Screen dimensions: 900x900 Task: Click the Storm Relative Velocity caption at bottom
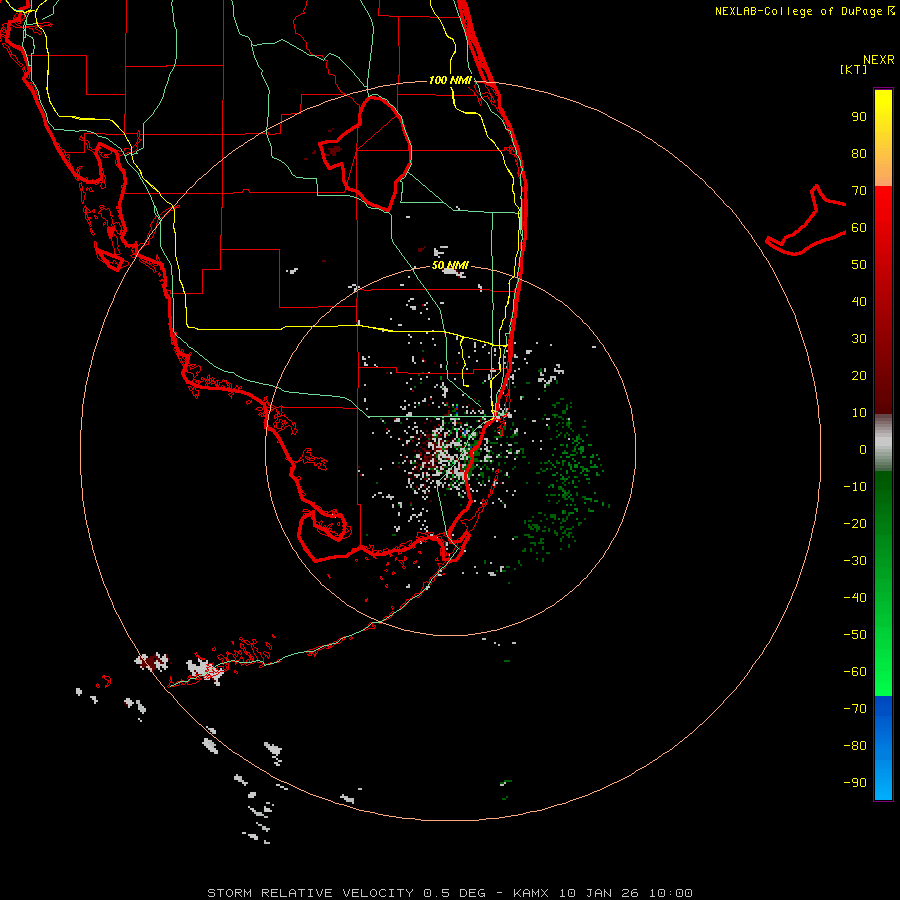(x=449, y=893)
